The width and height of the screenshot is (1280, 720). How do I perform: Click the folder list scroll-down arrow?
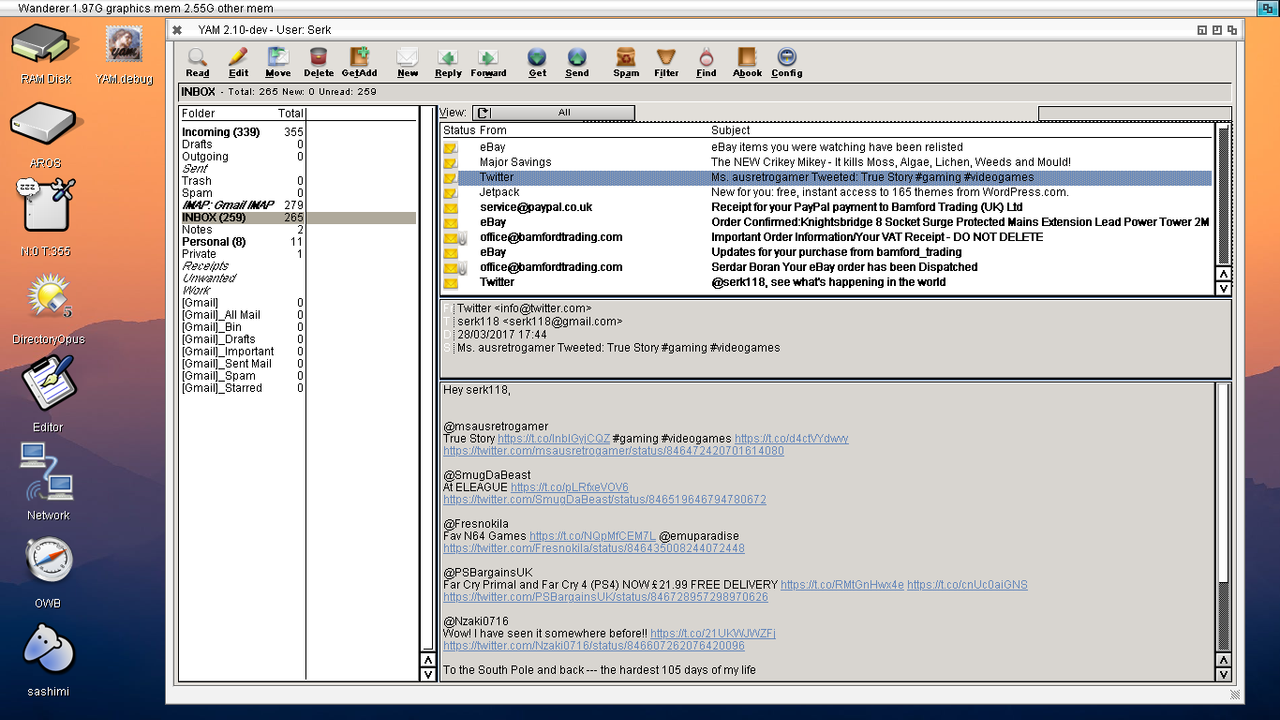click(x=428, y=674)
